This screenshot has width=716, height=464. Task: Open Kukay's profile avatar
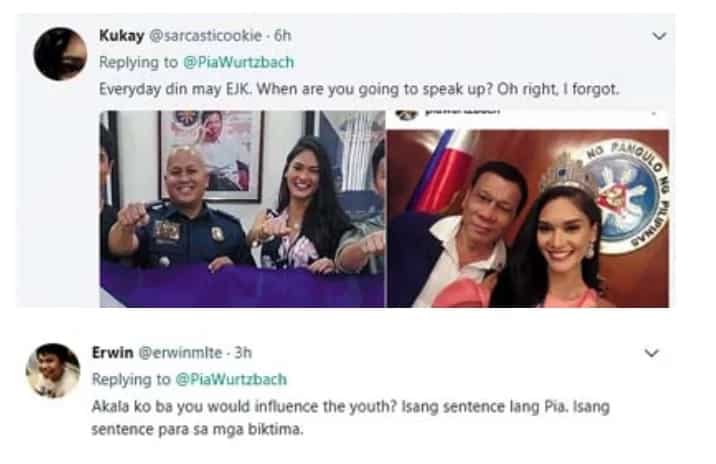[x=60, y=54]
